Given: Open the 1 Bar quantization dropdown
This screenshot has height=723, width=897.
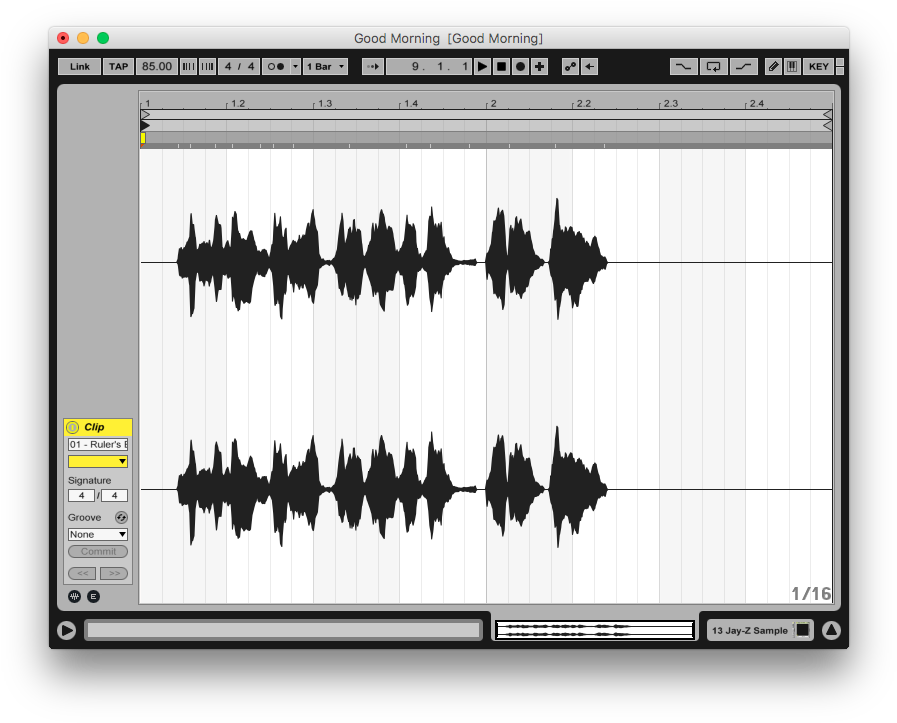Looking at the screenshot, I should 325,66.
